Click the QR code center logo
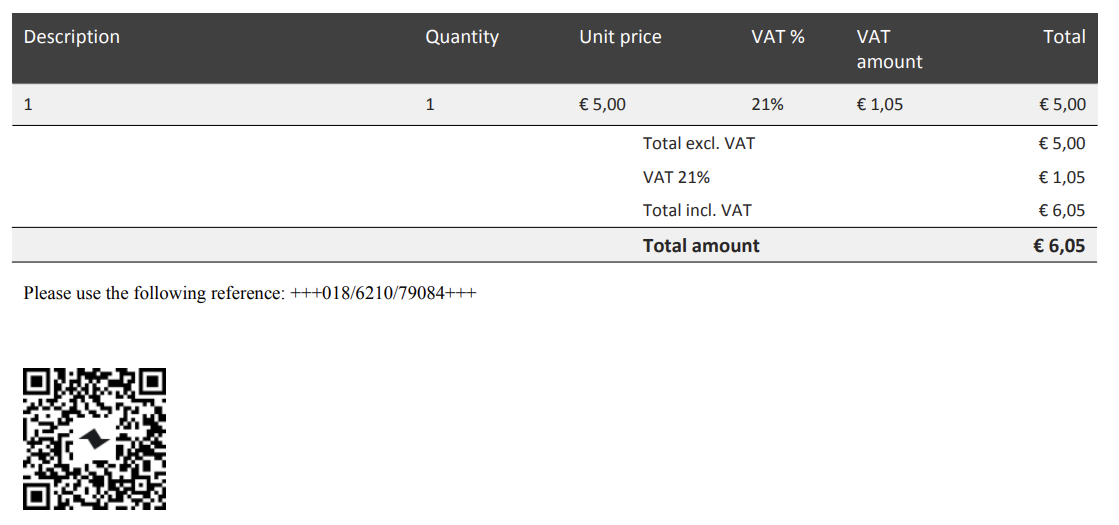The width and height of the screenshot is (1119, 525). click(x=95, y=440)
